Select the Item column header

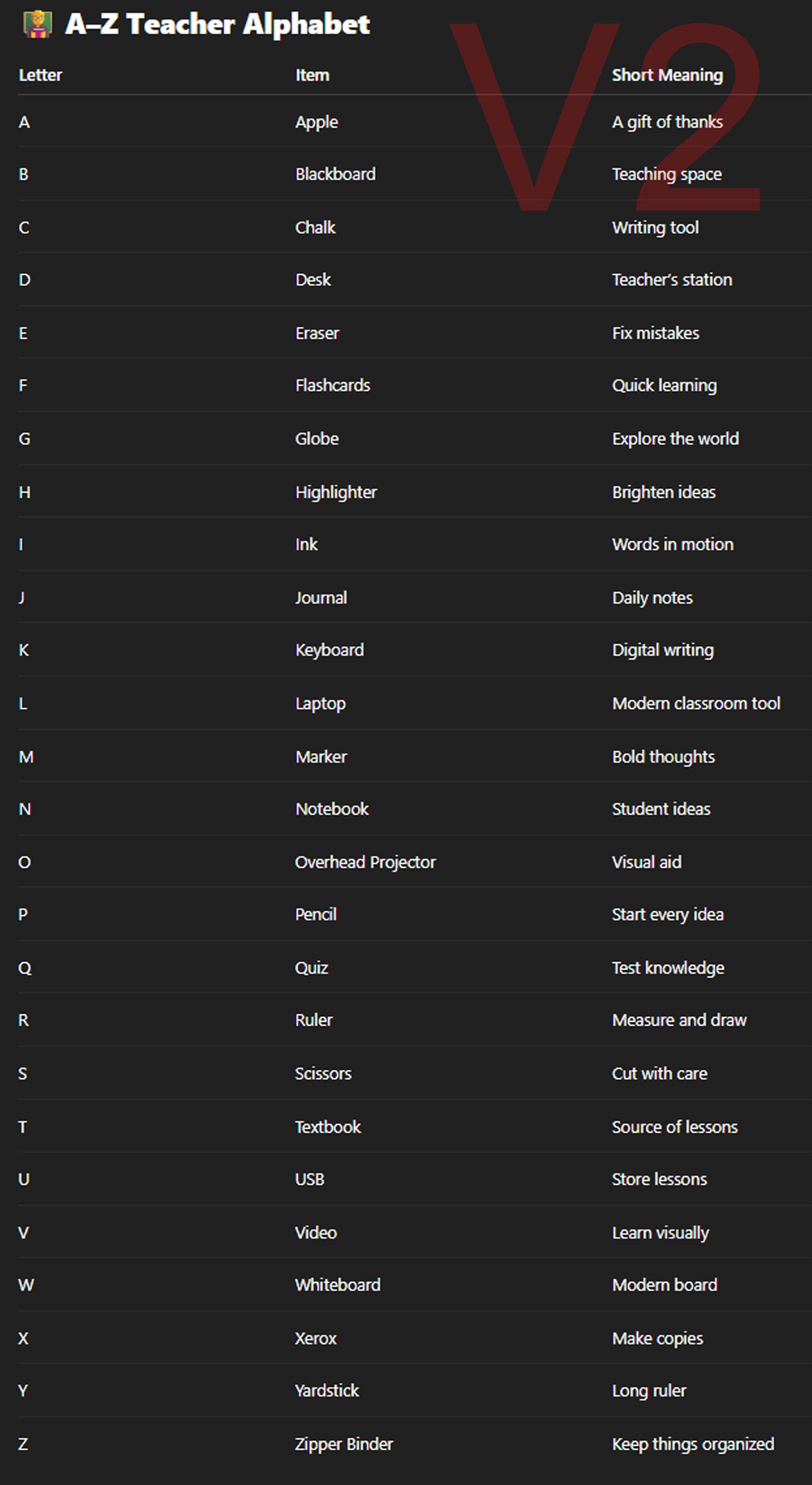coord(312,75)
